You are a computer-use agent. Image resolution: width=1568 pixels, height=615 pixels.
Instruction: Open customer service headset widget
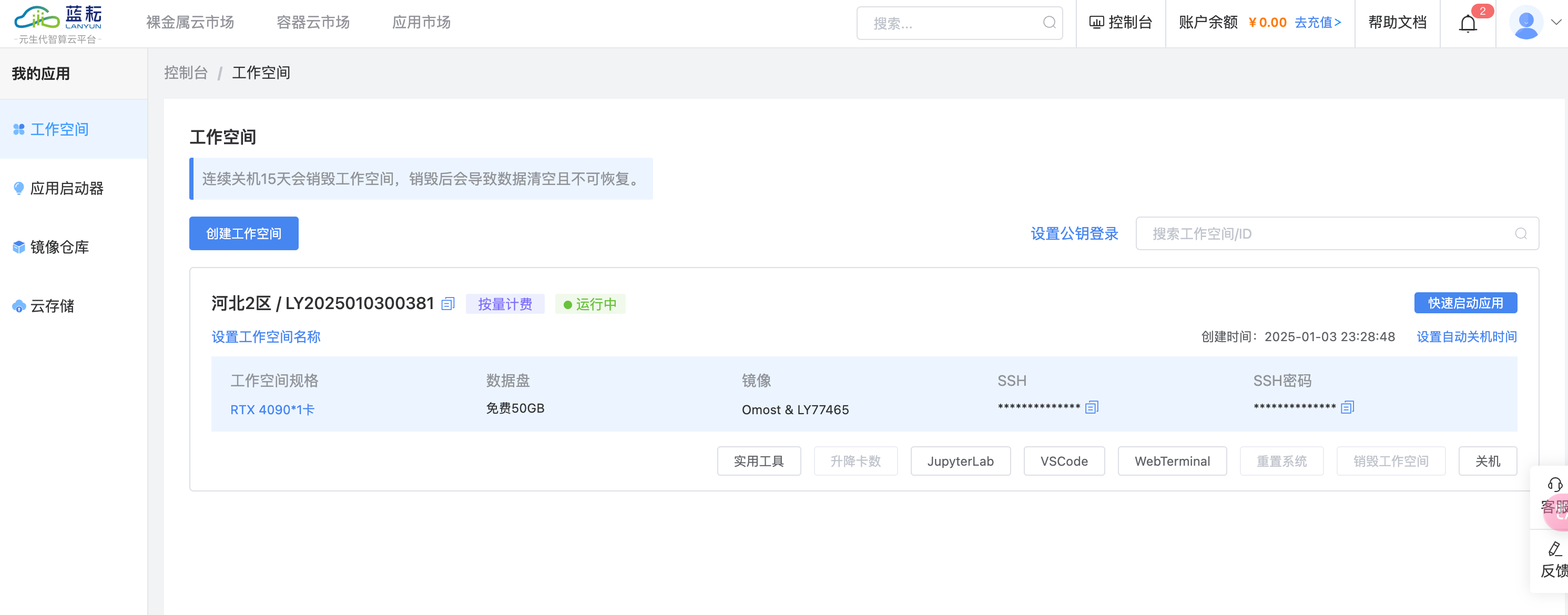tap(1554, 485)
